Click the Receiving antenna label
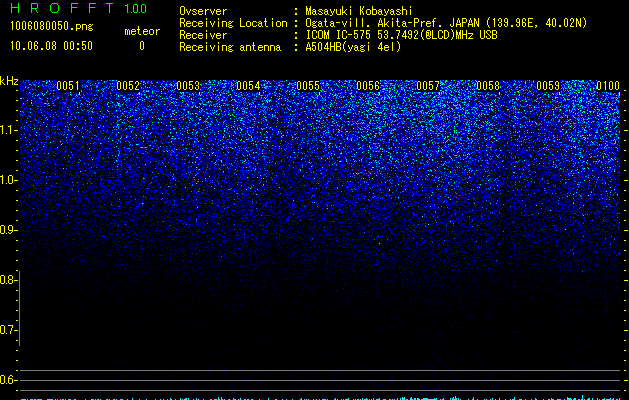This screenshot has height=400, width=629. (230, 47)
